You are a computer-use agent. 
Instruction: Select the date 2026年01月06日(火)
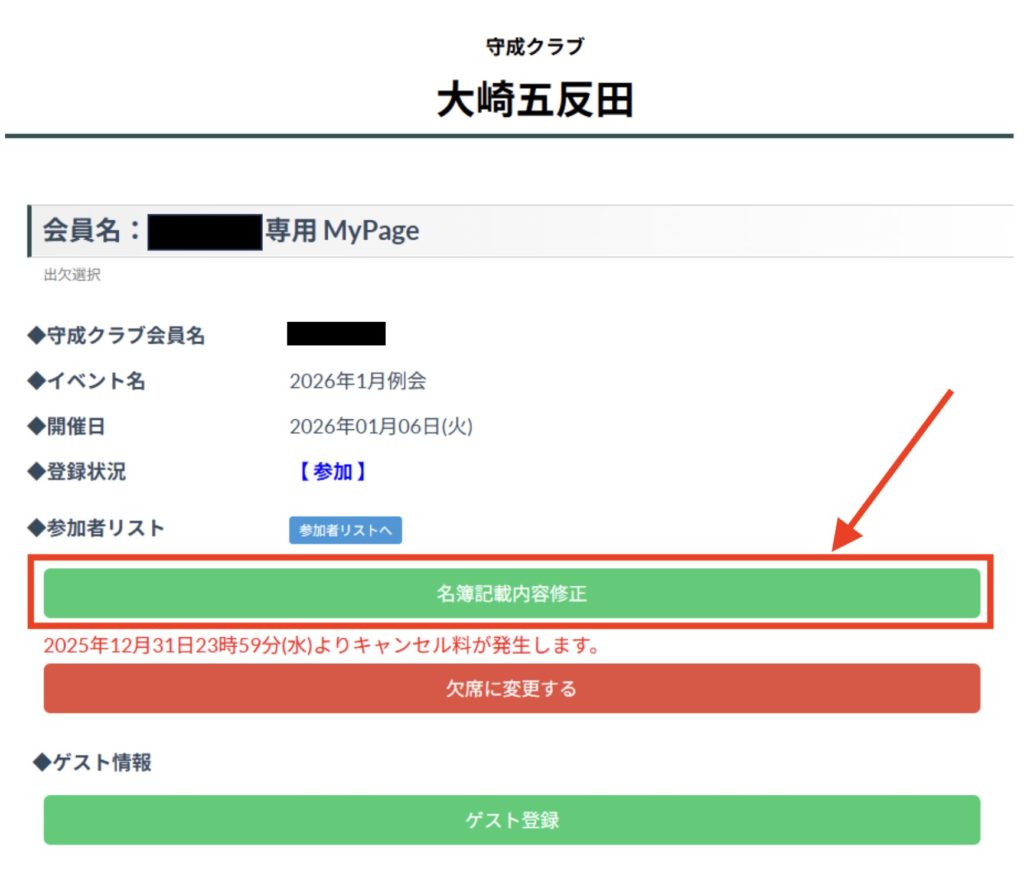point(381,427)
